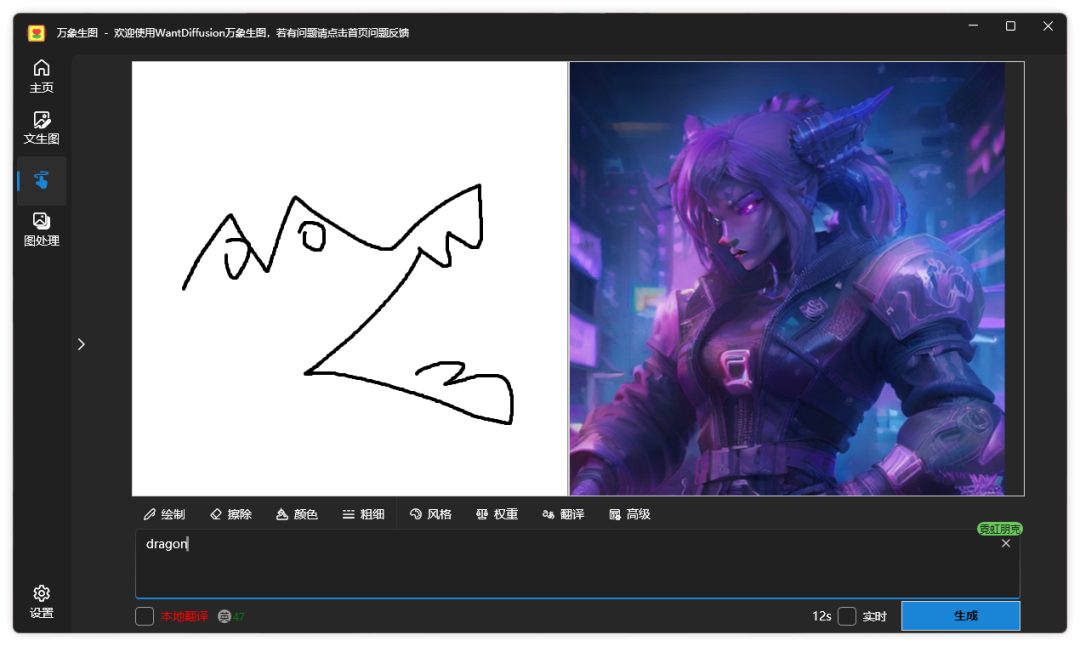
Task: Close the 万象生图 window
Action: (x=1048, y=26)
